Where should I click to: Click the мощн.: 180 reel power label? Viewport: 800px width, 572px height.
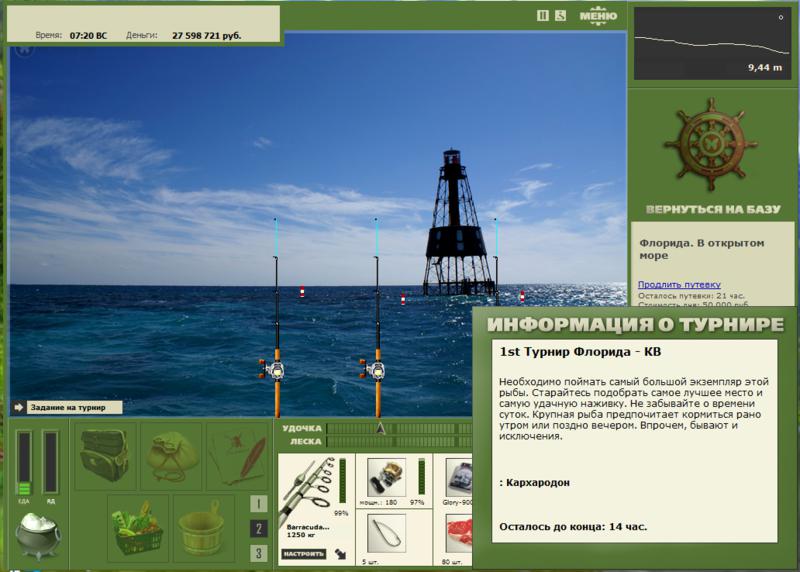(378, 503)
